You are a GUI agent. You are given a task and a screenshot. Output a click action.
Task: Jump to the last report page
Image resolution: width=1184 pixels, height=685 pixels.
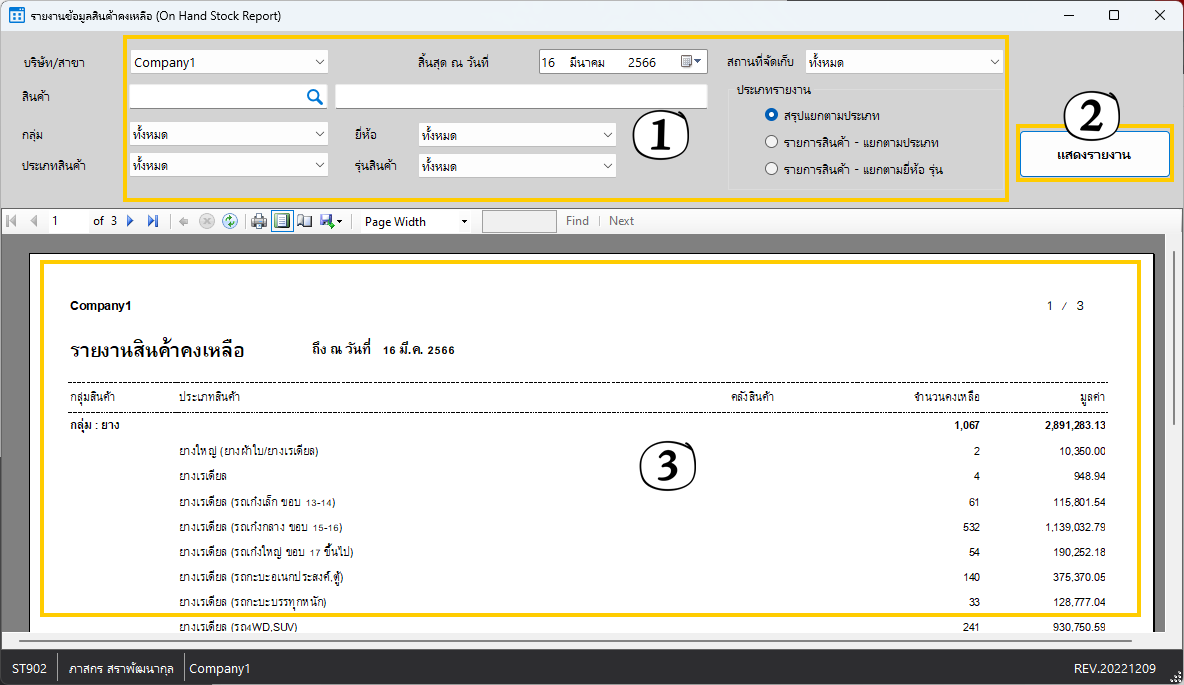(152, 221)
